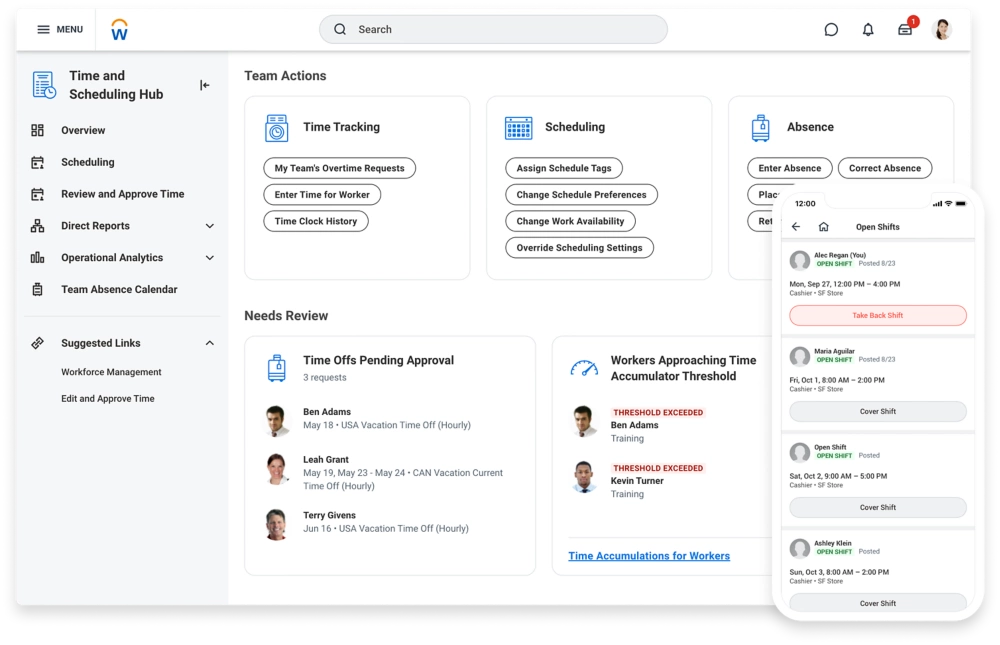Viewport: 1000px width, 645px height.
Task: Open the chat message icon
Action: 831,30
